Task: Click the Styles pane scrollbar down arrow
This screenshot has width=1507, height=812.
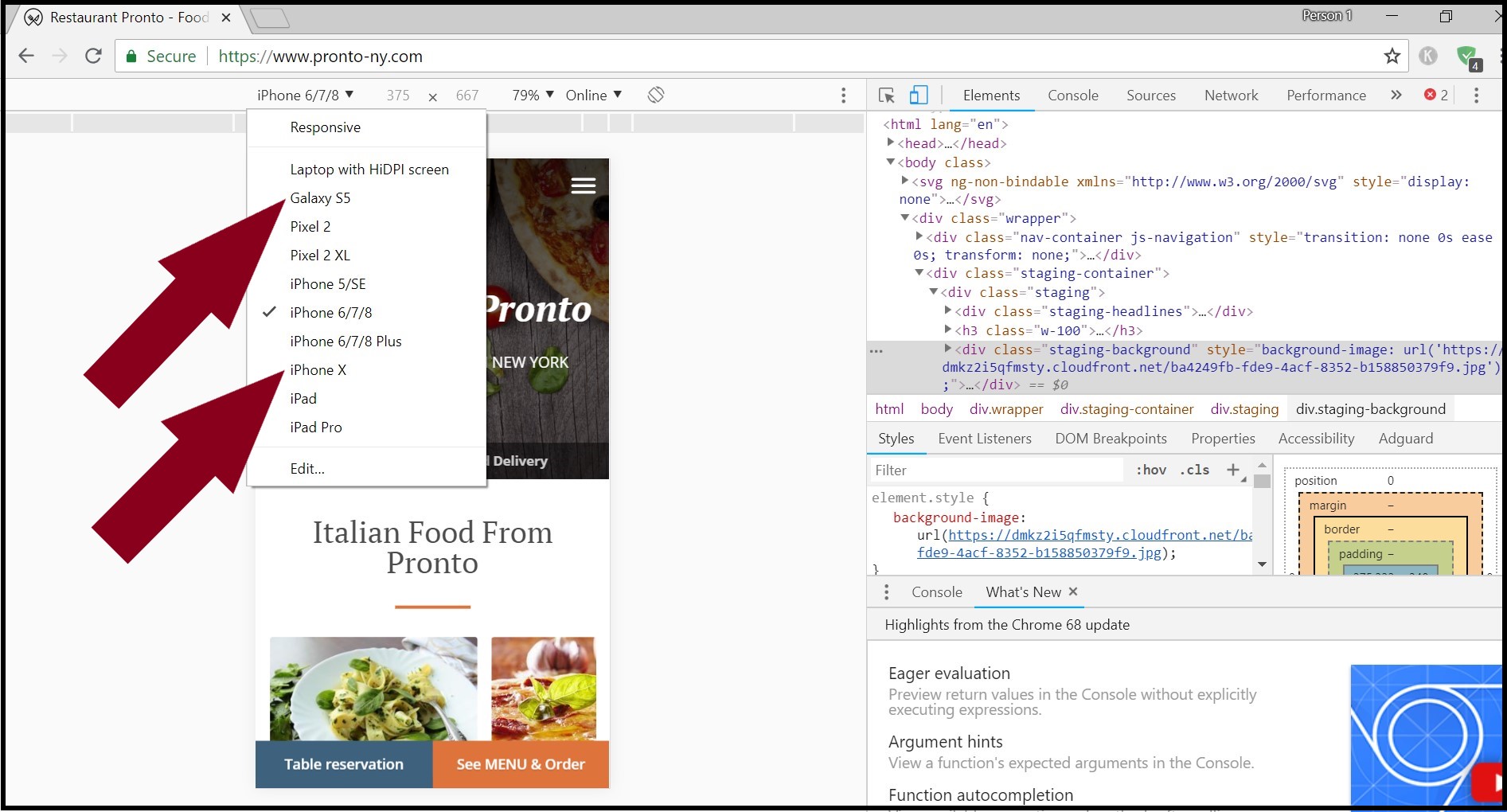Action: click(x=1262, y=564)
